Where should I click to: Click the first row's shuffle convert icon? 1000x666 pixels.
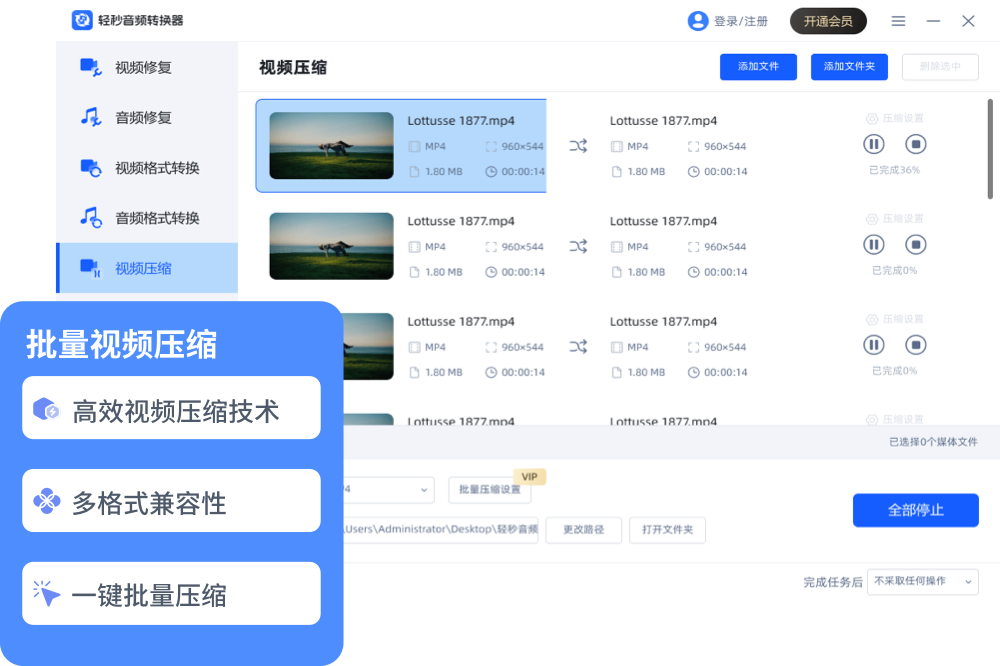click(x=578, y=146)
